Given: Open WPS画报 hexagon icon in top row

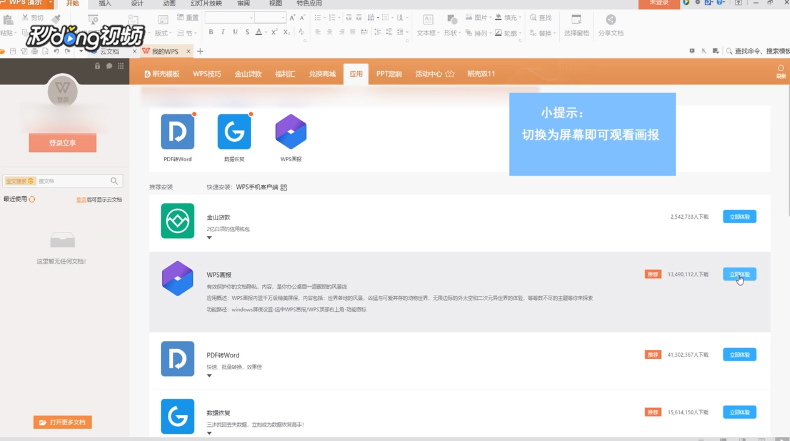Looking at the screenshot, I should pos(291,132).
